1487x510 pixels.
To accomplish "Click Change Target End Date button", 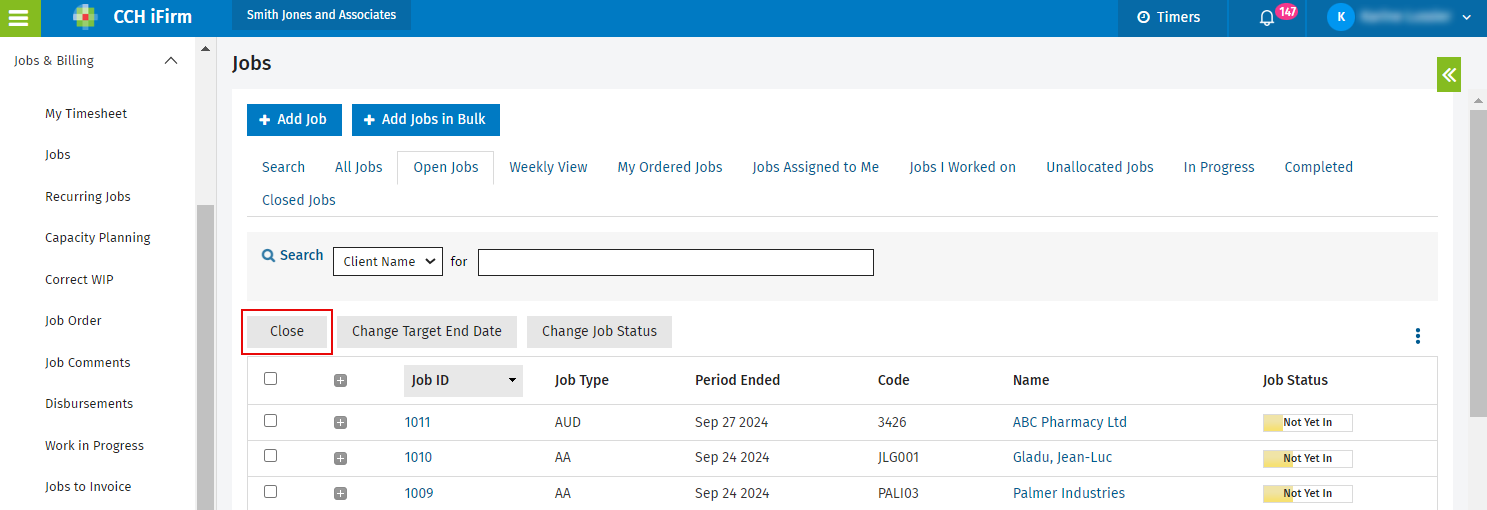I will [427, 331].
